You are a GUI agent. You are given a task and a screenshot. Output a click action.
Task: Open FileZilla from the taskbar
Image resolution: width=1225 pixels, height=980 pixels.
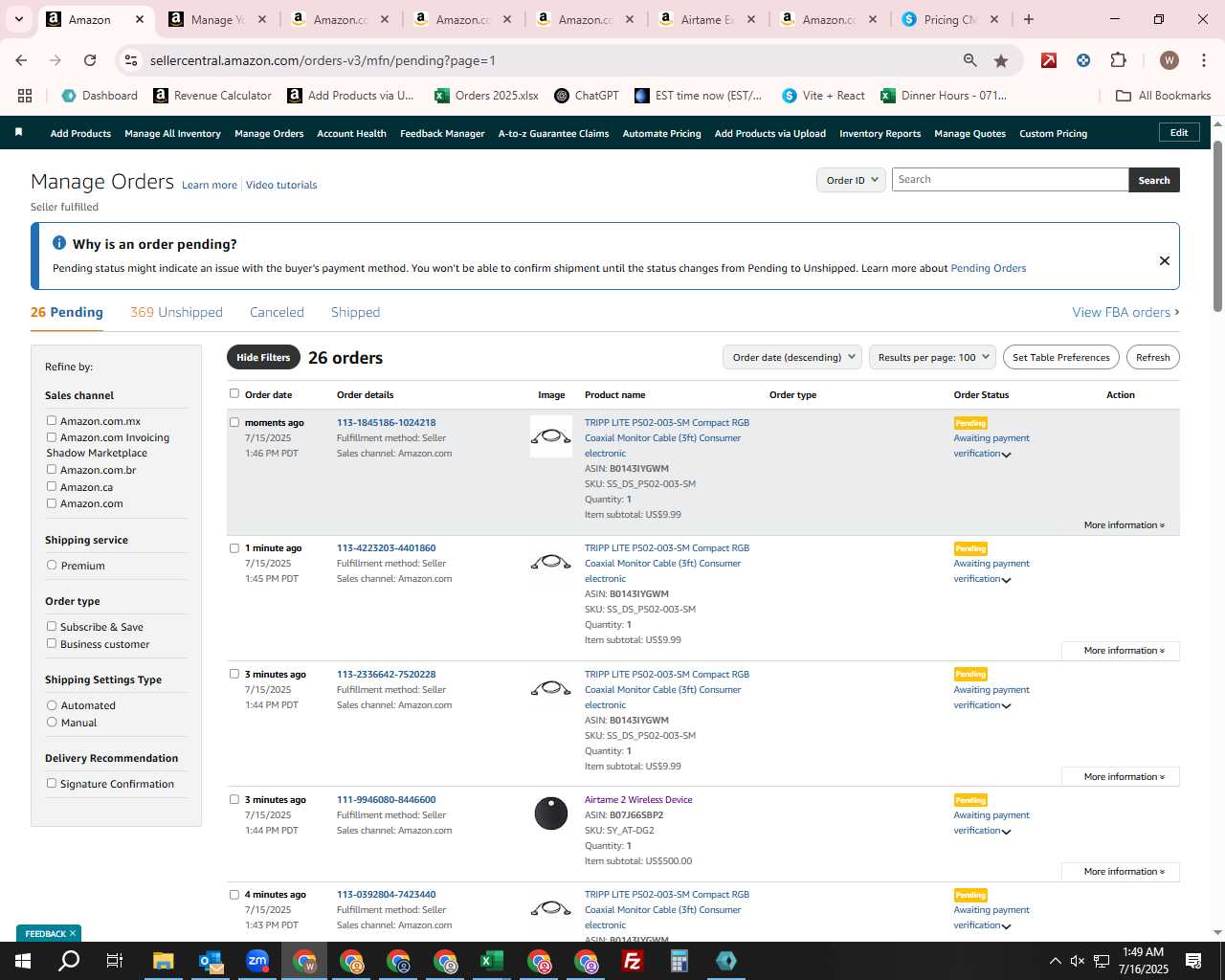633,961
